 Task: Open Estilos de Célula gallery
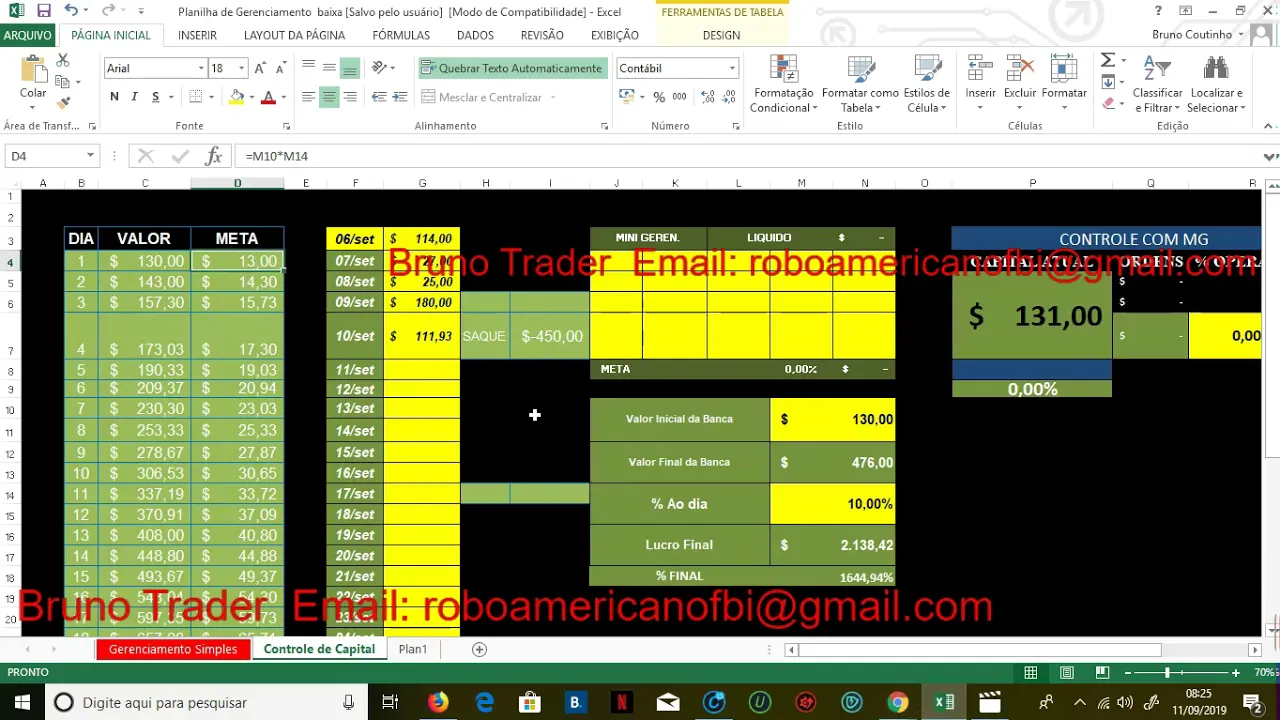[927, 85]
